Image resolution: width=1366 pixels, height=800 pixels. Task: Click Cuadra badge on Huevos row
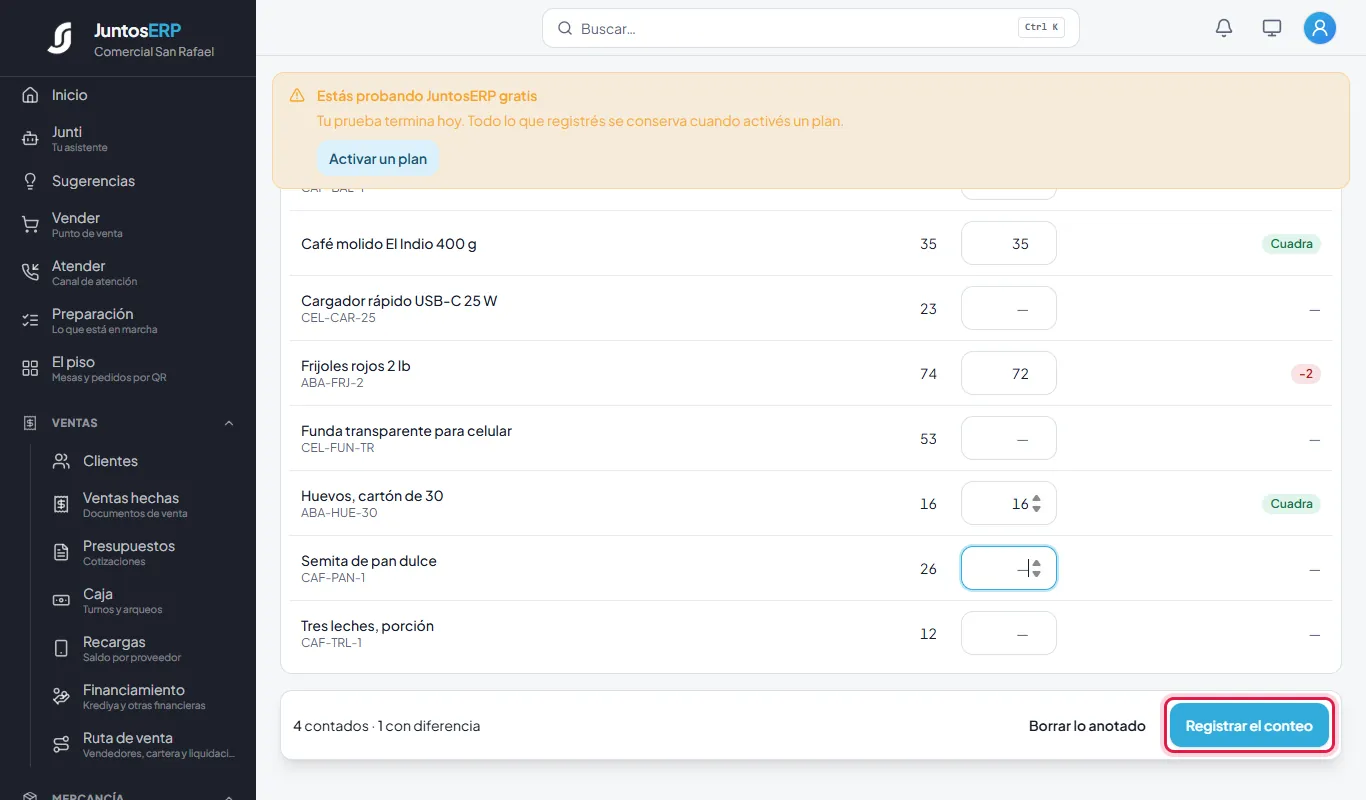tap(1291, 504)
